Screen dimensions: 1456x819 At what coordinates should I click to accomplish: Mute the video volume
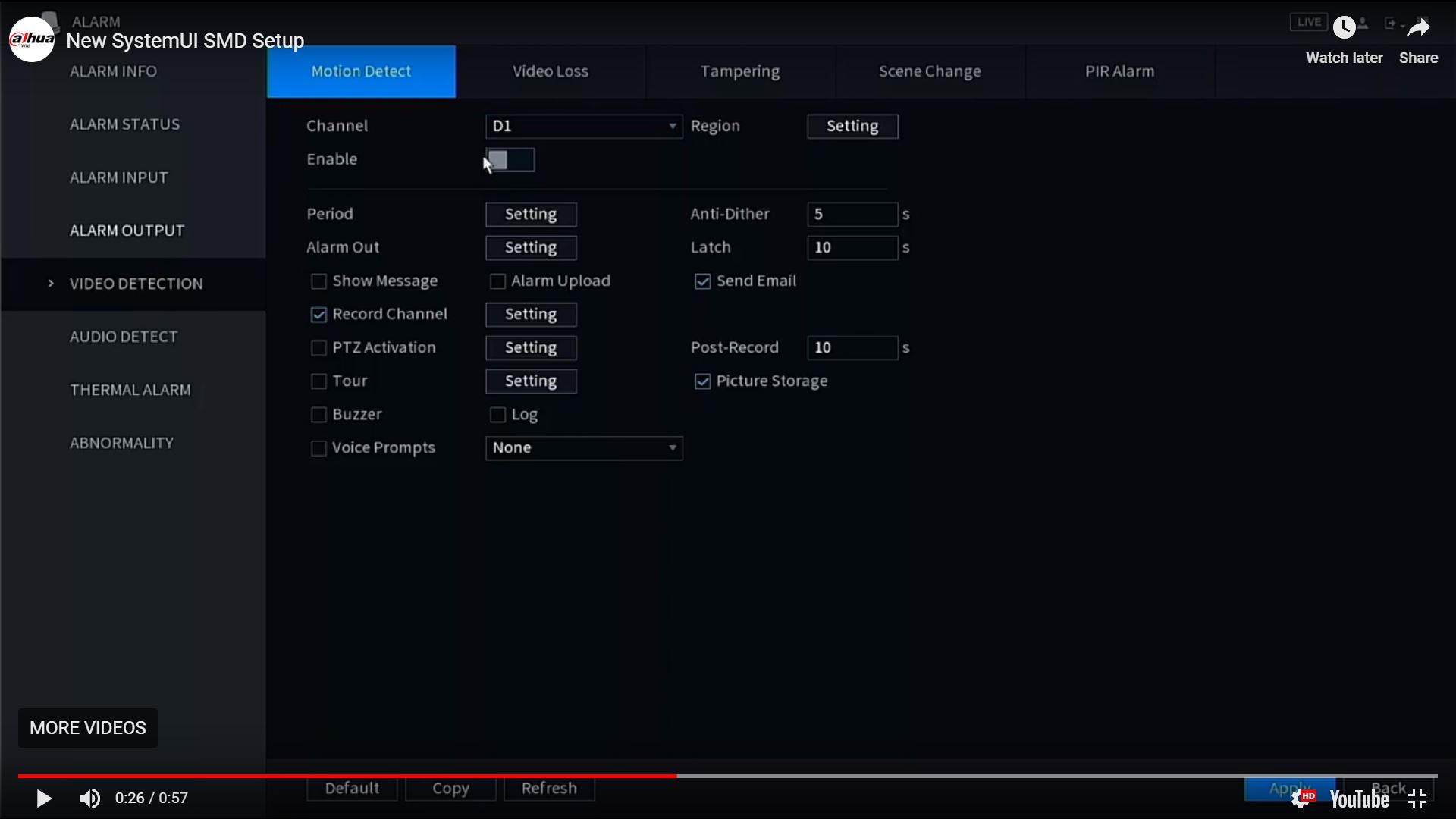(x=89, y=799)
